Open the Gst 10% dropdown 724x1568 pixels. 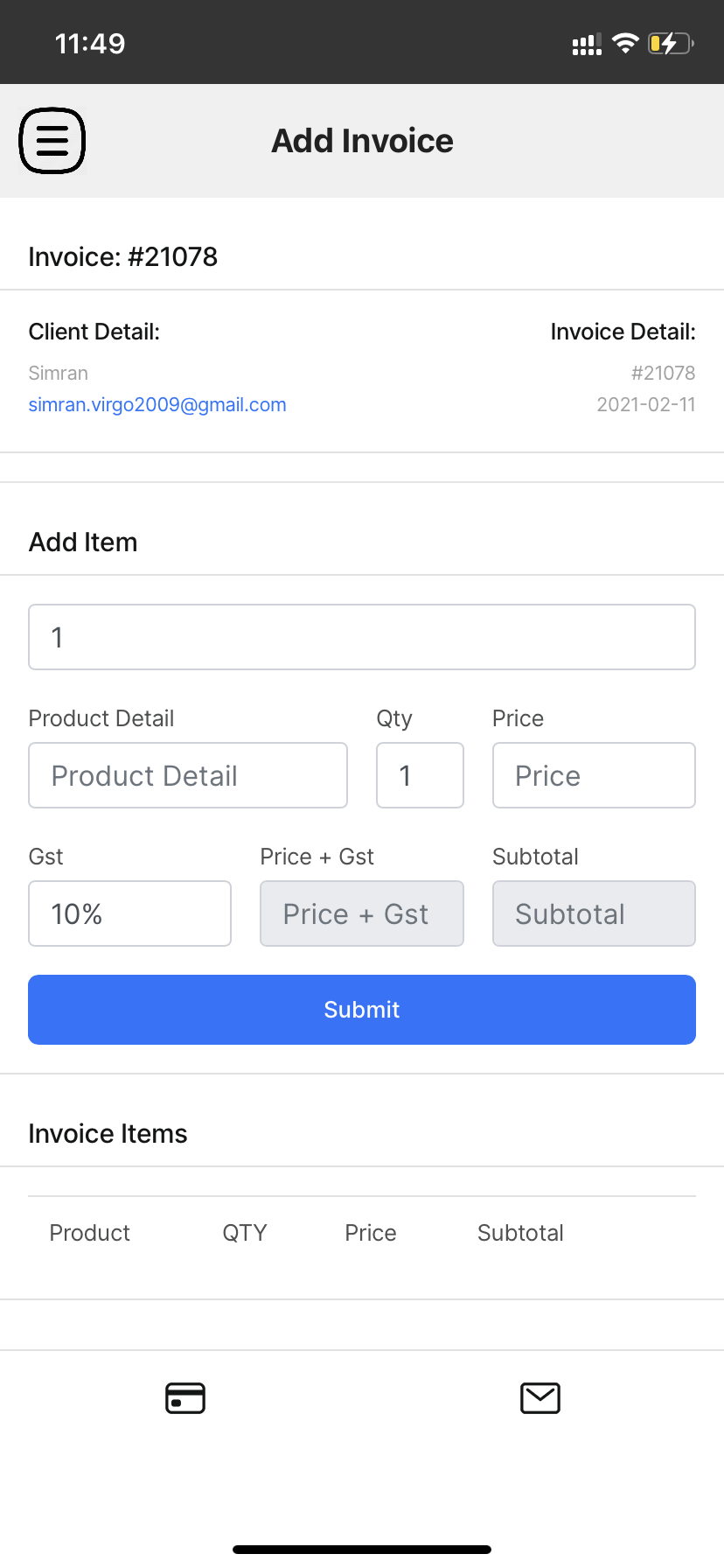[x=129, y=913]
